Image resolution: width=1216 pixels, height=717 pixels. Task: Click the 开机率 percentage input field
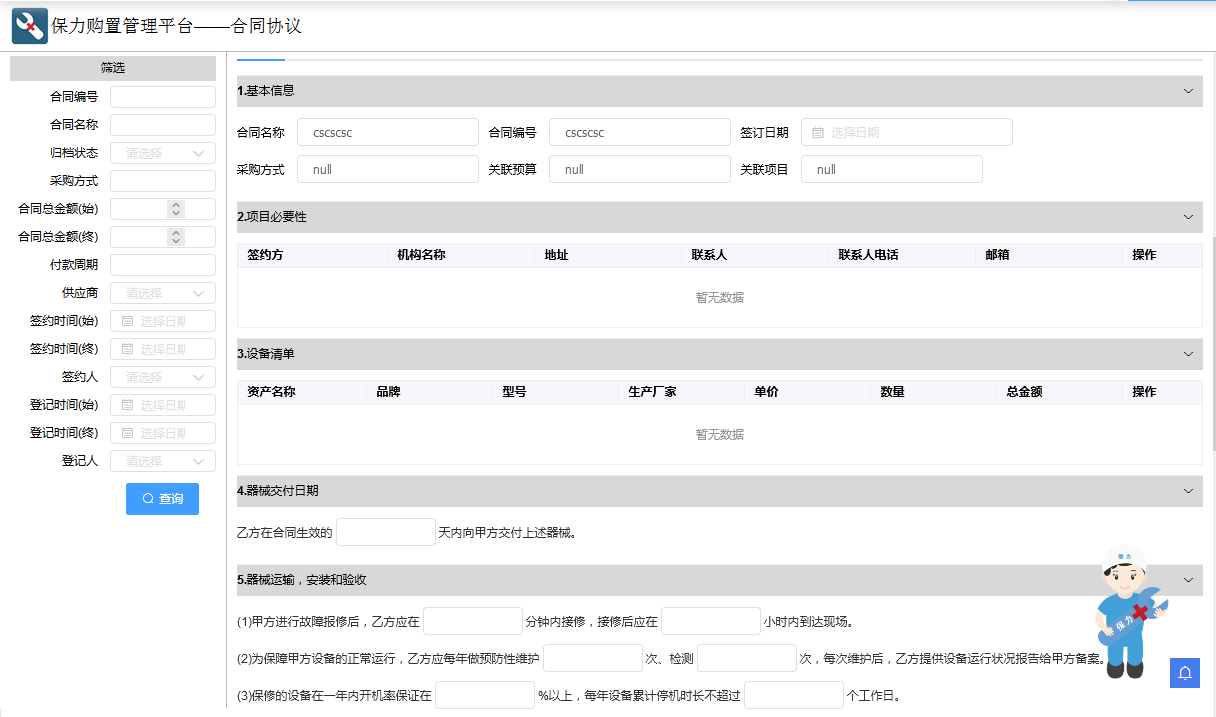485,695
